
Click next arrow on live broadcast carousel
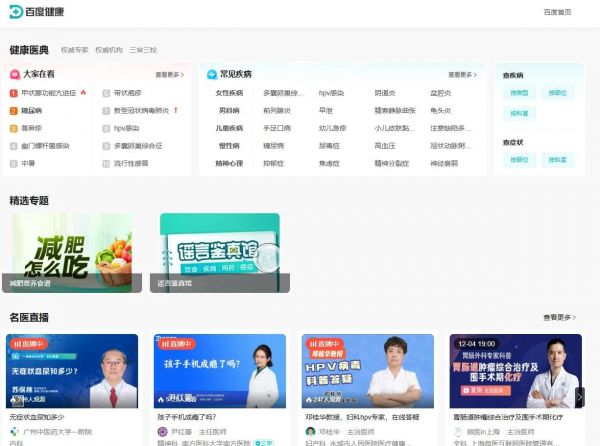click(580, 397)
